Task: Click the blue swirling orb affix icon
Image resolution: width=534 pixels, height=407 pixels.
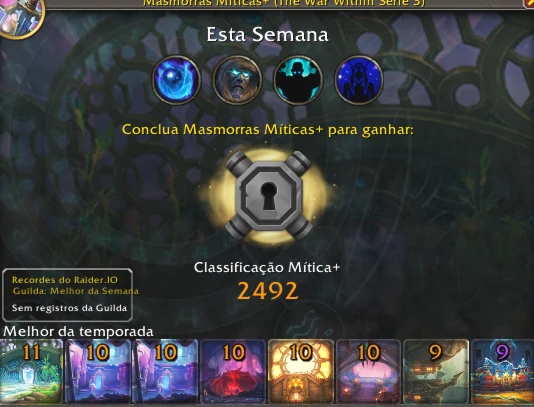Action: [176, 80]
